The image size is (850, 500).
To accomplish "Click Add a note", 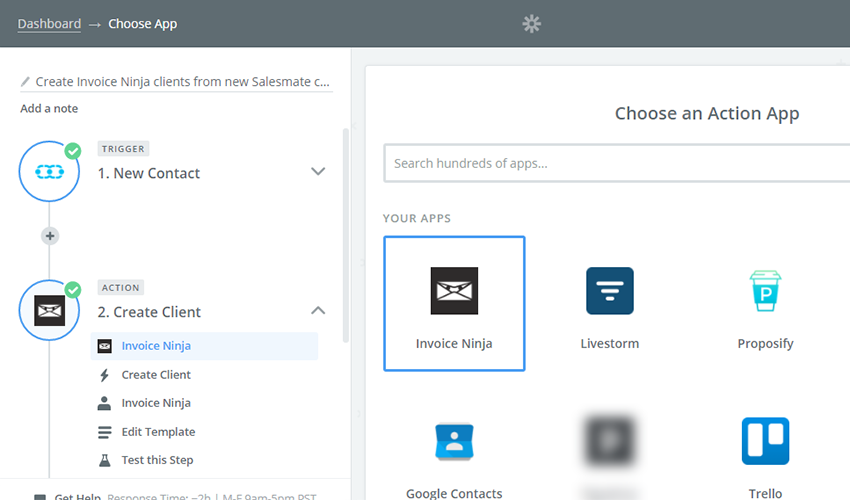I will point(49,108).
